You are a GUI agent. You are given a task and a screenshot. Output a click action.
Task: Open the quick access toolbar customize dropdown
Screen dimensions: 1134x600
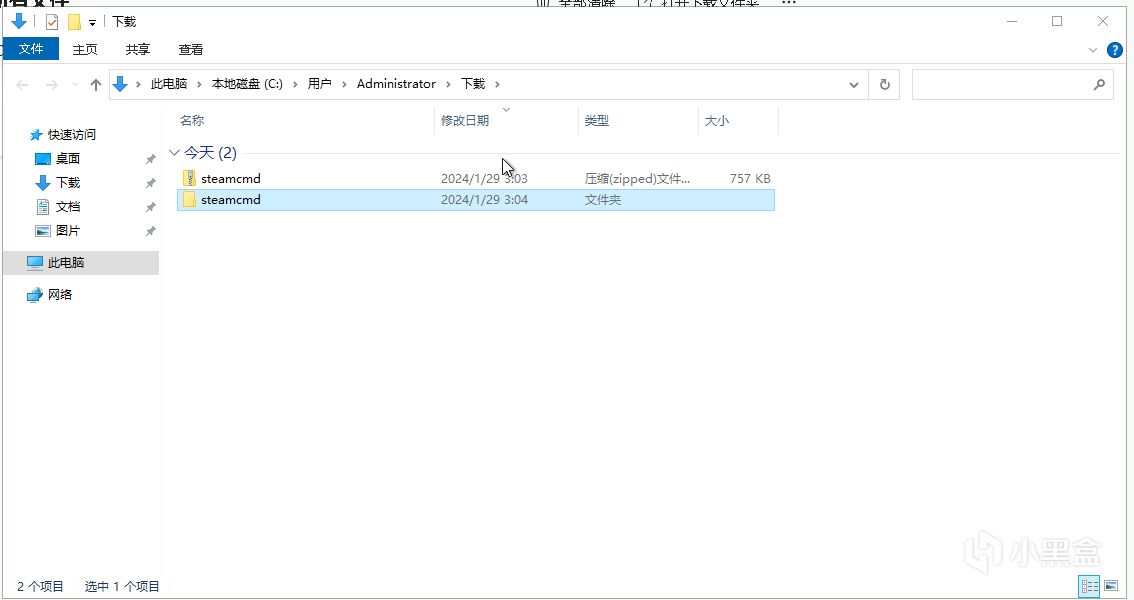coord(93,22)
